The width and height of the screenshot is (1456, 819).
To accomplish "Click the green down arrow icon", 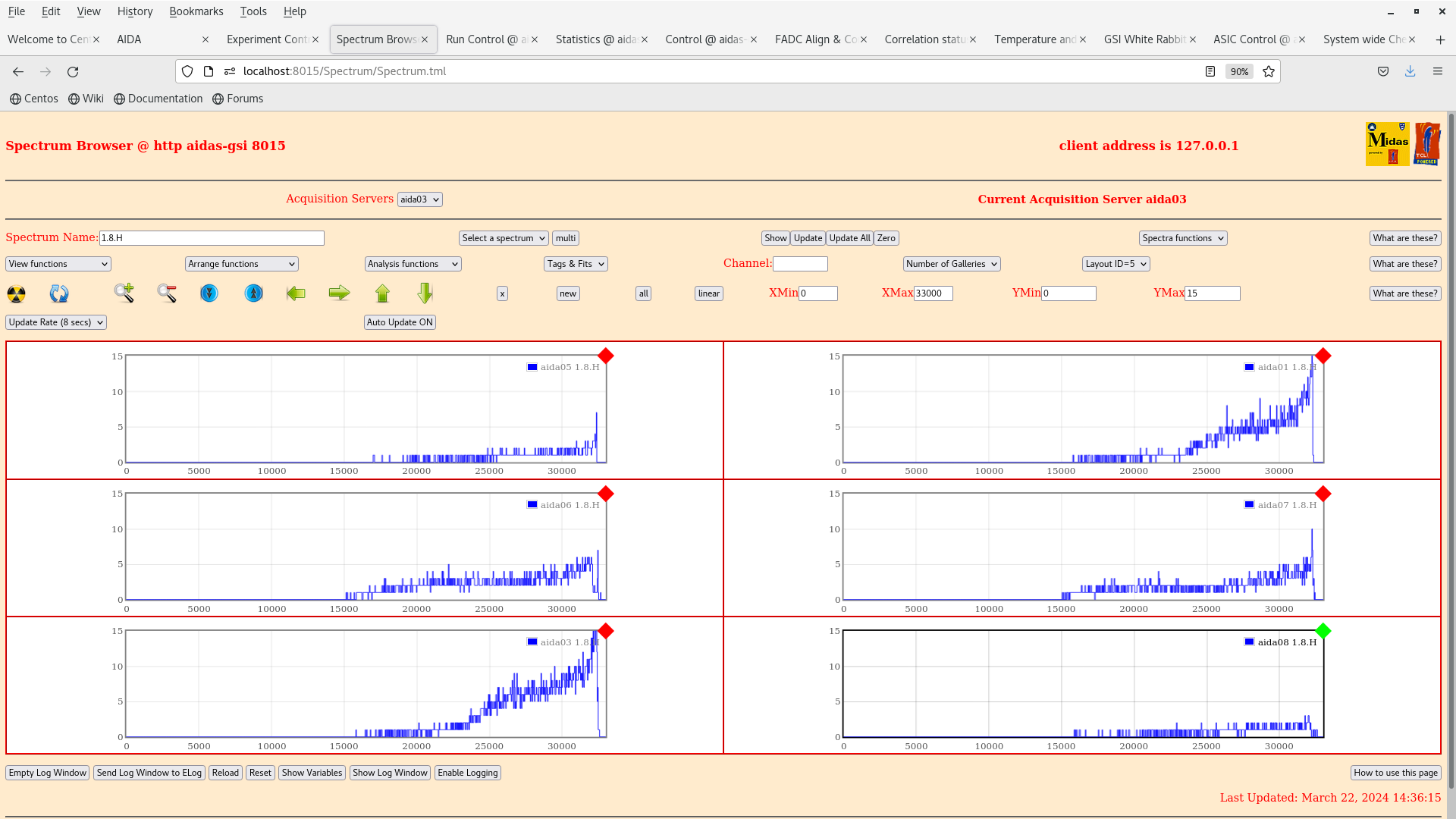I will point(425,293).
